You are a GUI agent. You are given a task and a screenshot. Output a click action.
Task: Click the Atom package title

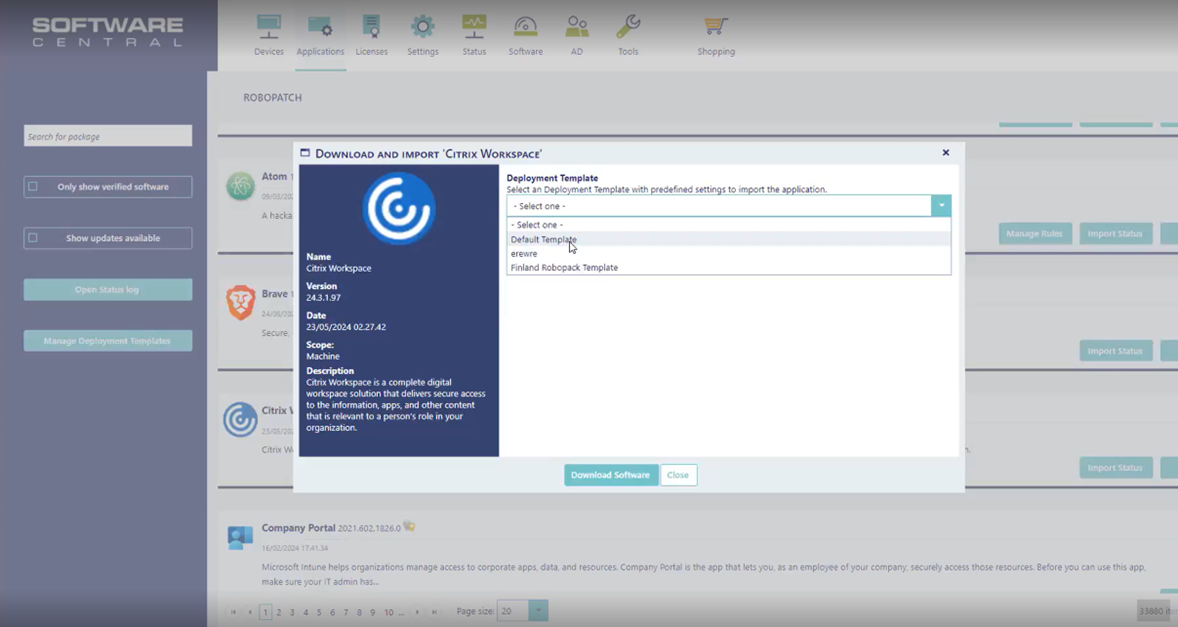[274, 176]
